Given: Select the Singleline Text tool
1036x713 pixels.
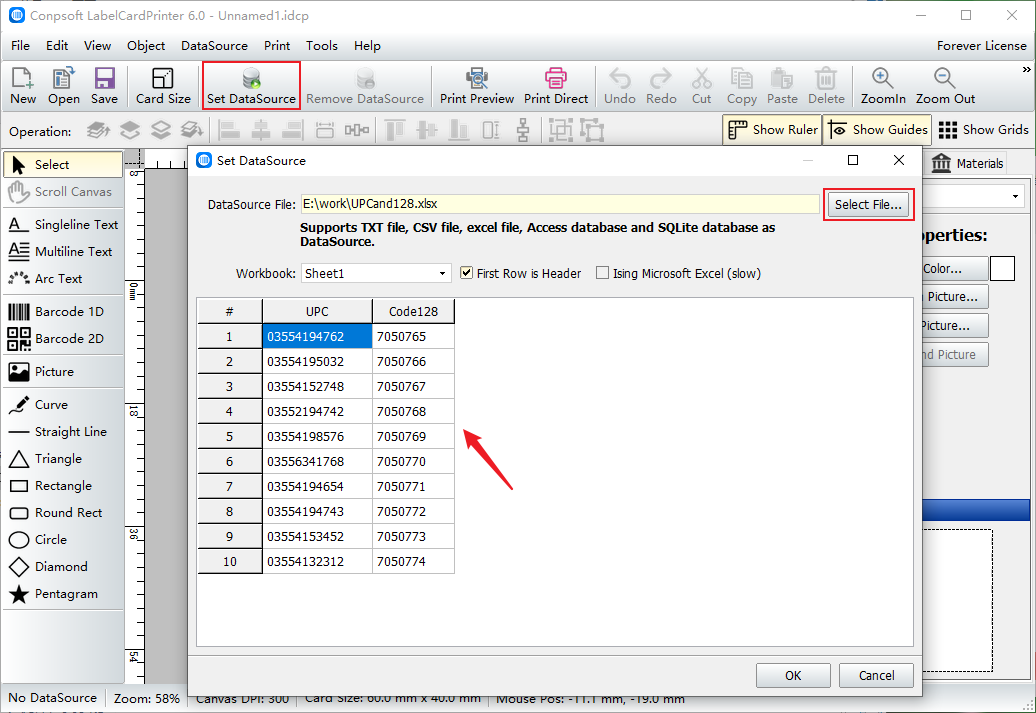Looking at the screenshot, I should click(63, 225).
